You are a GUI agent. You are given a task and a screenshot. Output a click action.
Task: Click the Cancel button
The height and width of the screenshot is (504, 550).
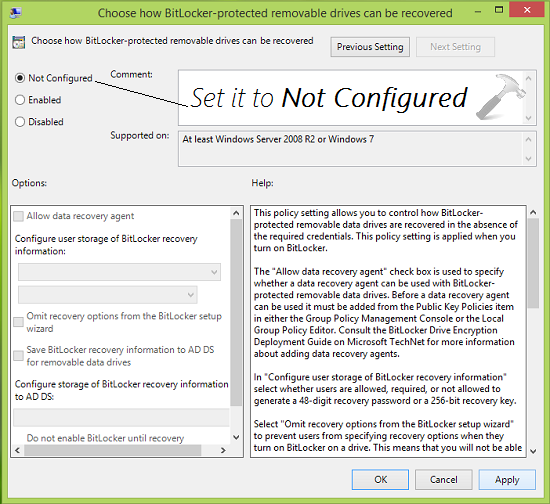click(444, 479)
